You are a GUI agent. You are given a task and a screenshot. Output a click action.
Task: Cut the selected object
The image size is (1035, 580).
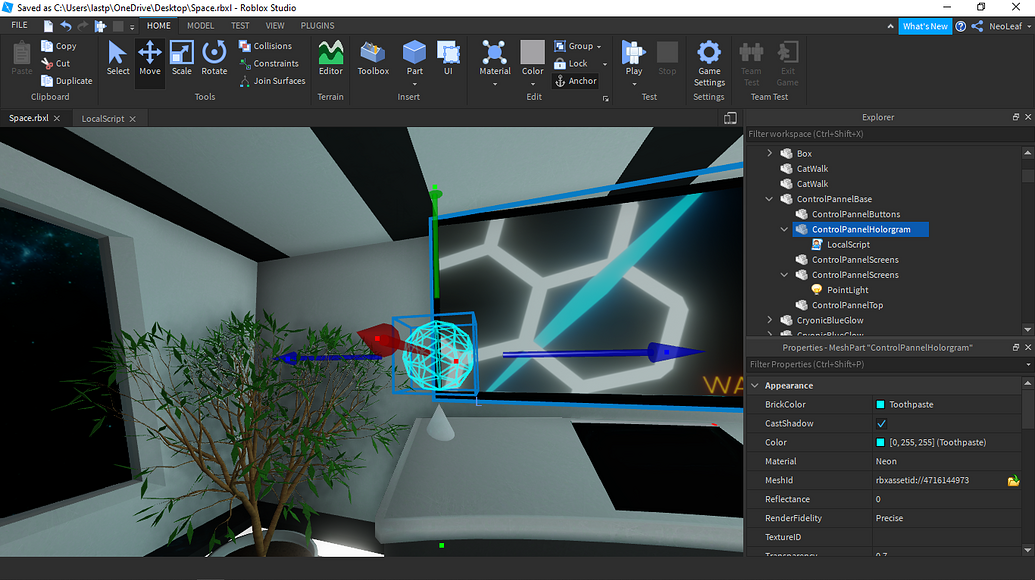[55, 63]
